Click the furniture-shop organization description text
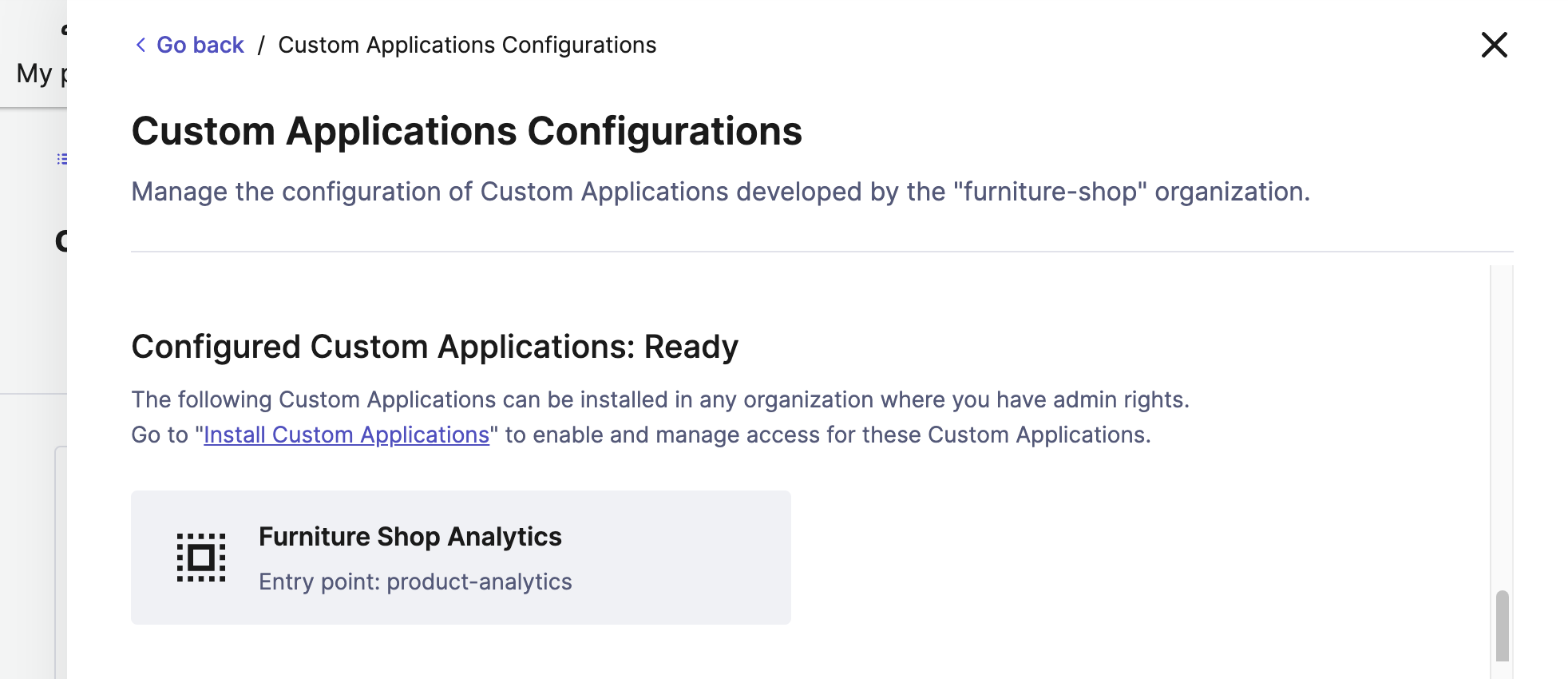The image size is (1568, 679). (x=720, y=192)
